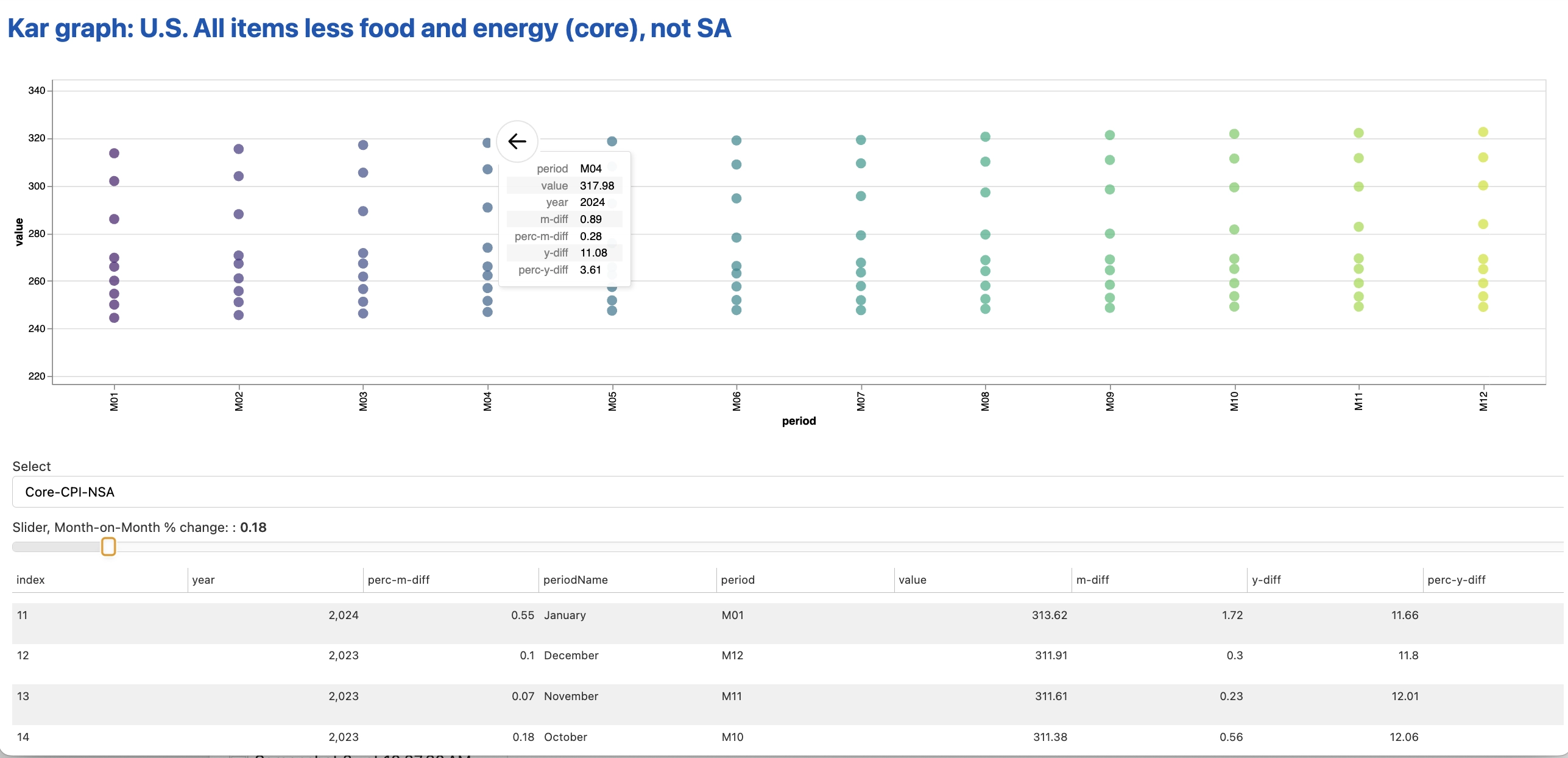This screenshot has height=758, width=1568.
Task: Click the index cell 14
Action: (23, 737)
